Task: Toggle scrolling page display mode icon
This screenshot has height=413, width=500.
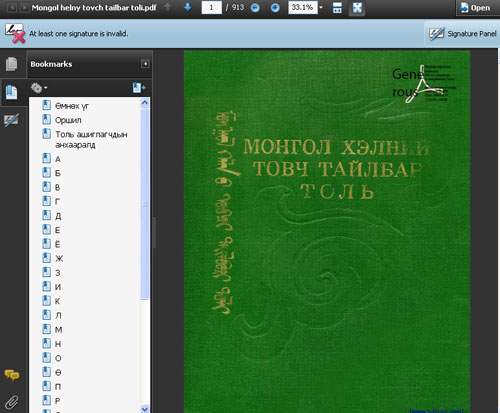Action: (x=337, y=8)
